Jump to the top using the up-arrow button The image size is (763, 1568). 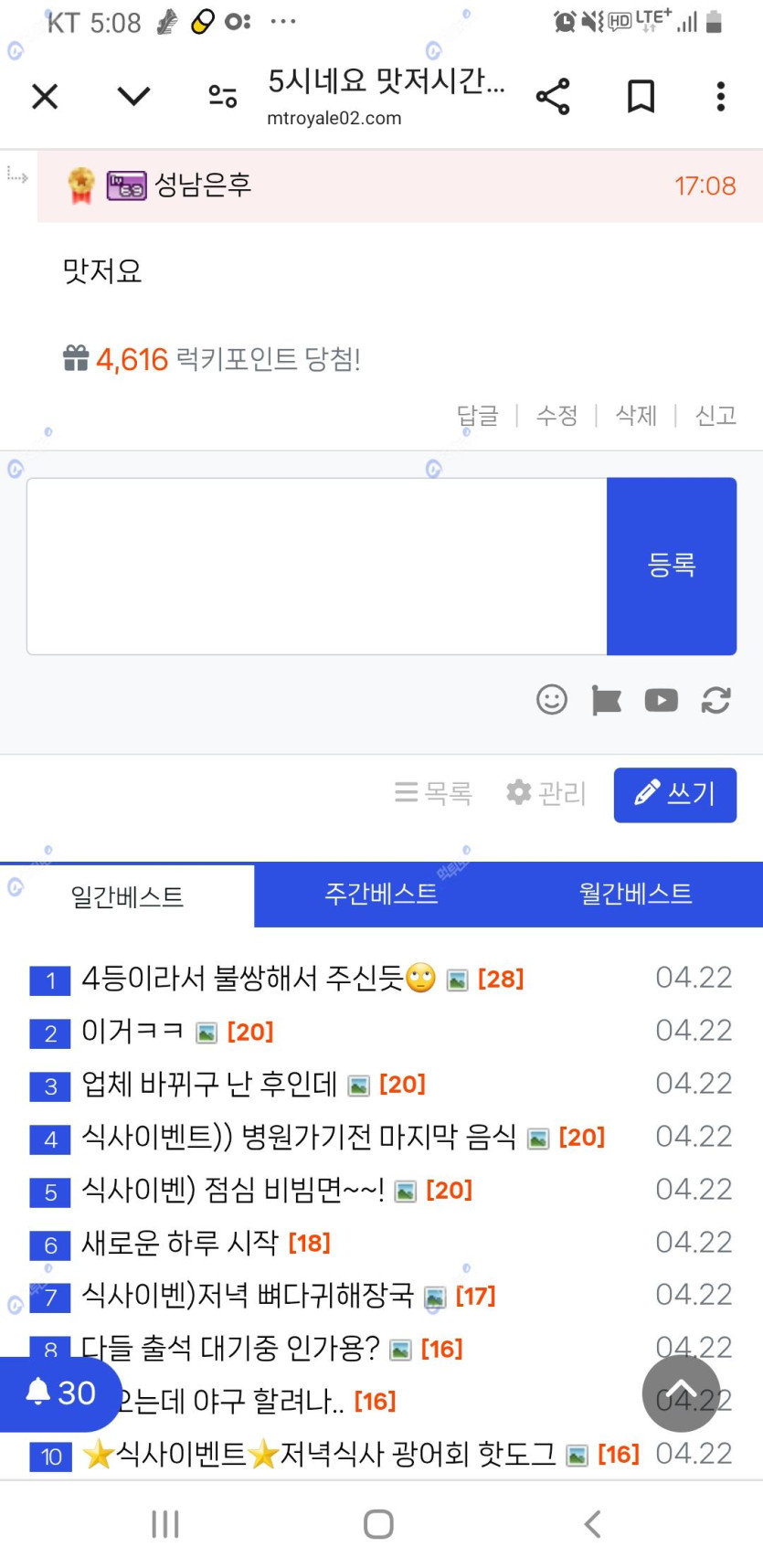pyautogui.click(x=681, y=1393)
